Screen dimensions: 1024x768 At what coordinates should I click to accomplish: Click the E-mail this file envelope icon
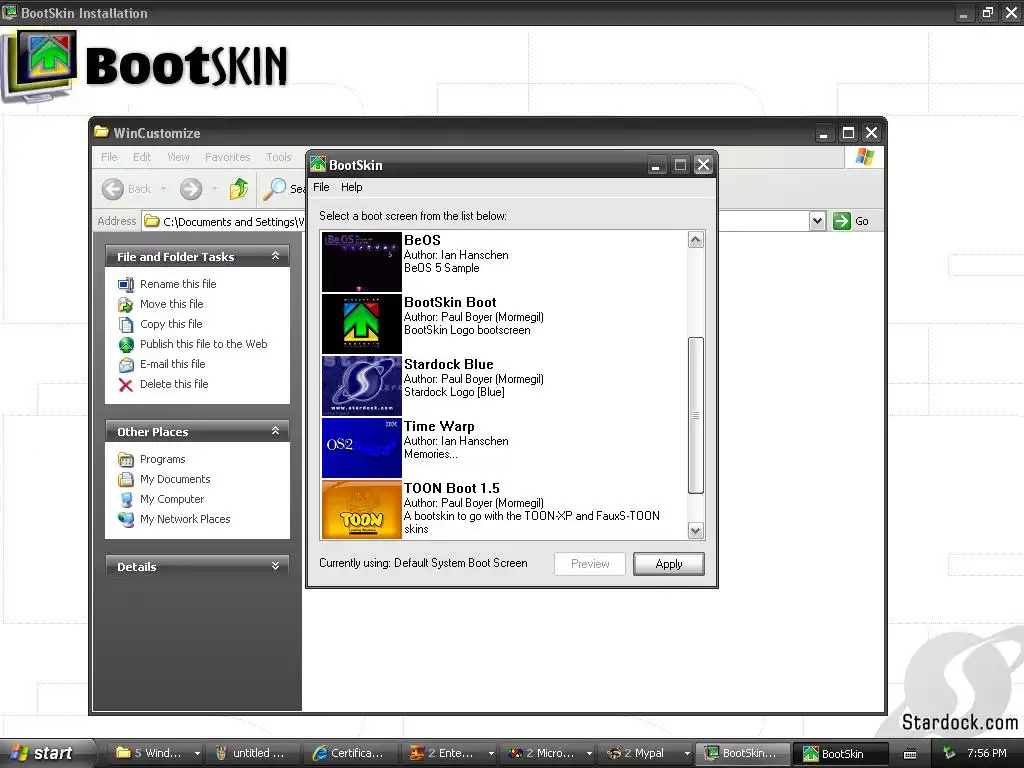pyautogui.click(x=126, y=365)
